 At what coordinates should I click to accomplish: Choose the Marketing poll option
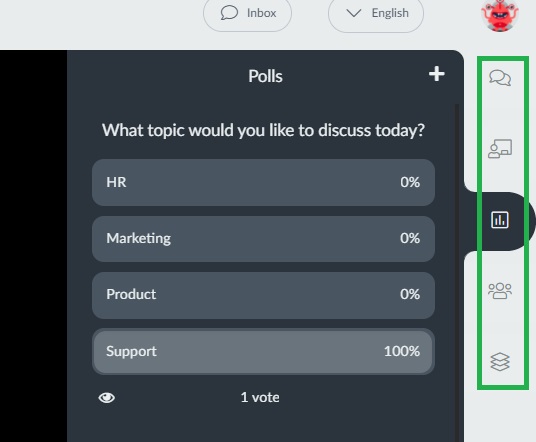coord(263,239)
